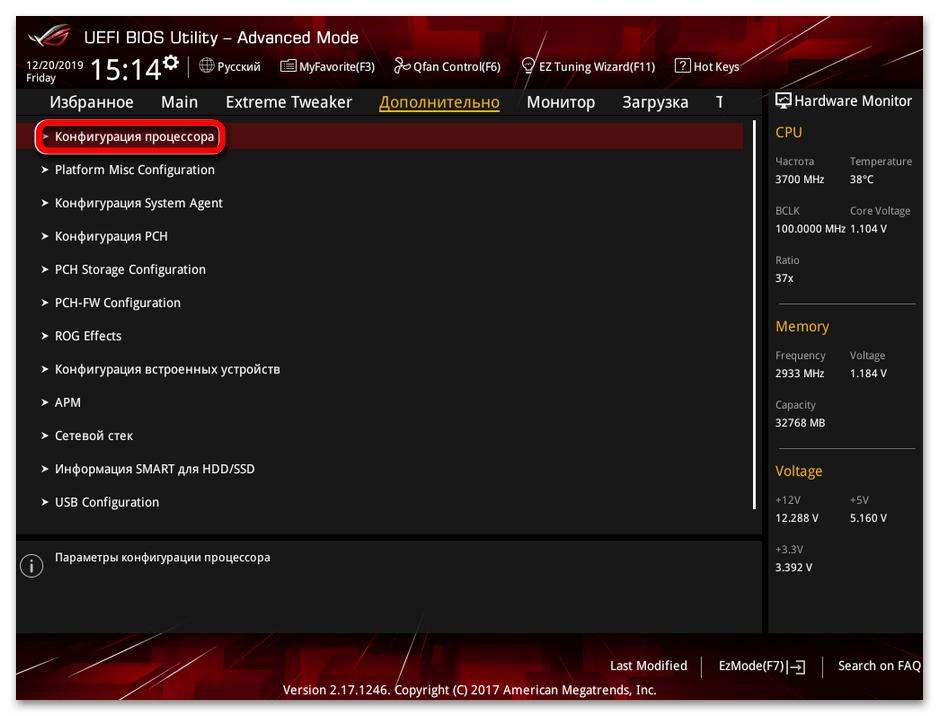Click the Hardware Monitor screen icon
Screen dimensions: 939x716
tap(783, 101)
